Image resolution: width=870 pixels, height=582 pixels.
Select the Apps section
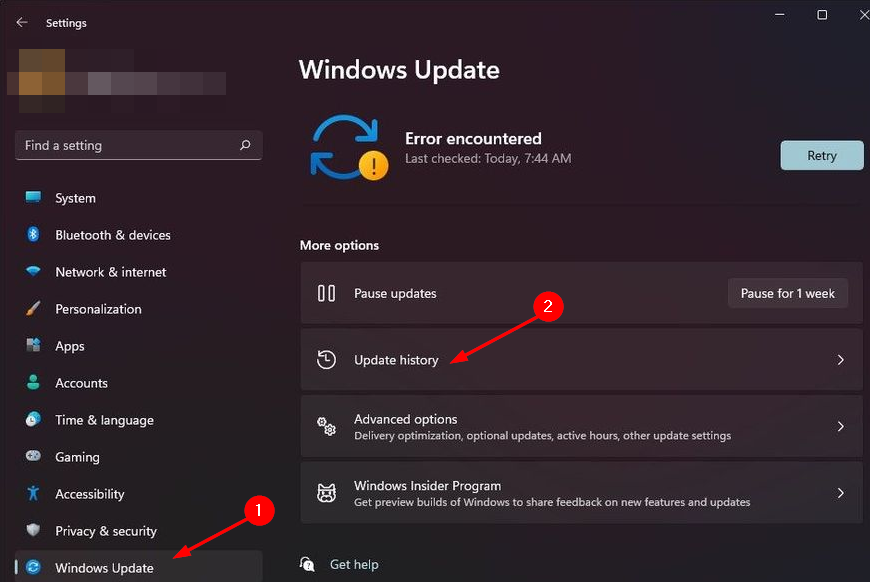coord(70,345)
